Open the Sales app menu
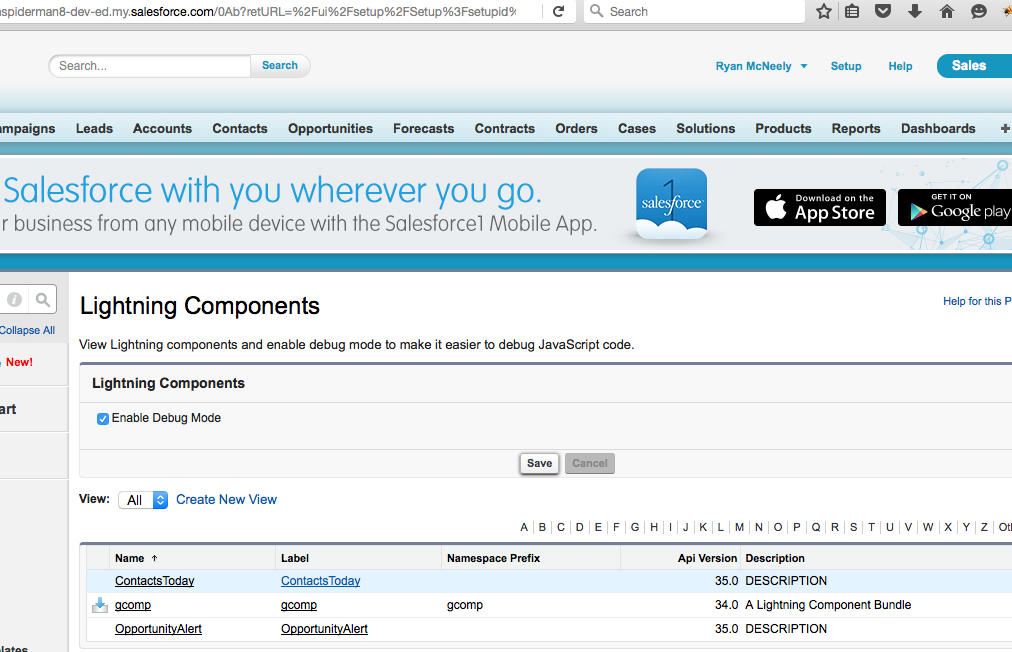 [x=974, y=66]
